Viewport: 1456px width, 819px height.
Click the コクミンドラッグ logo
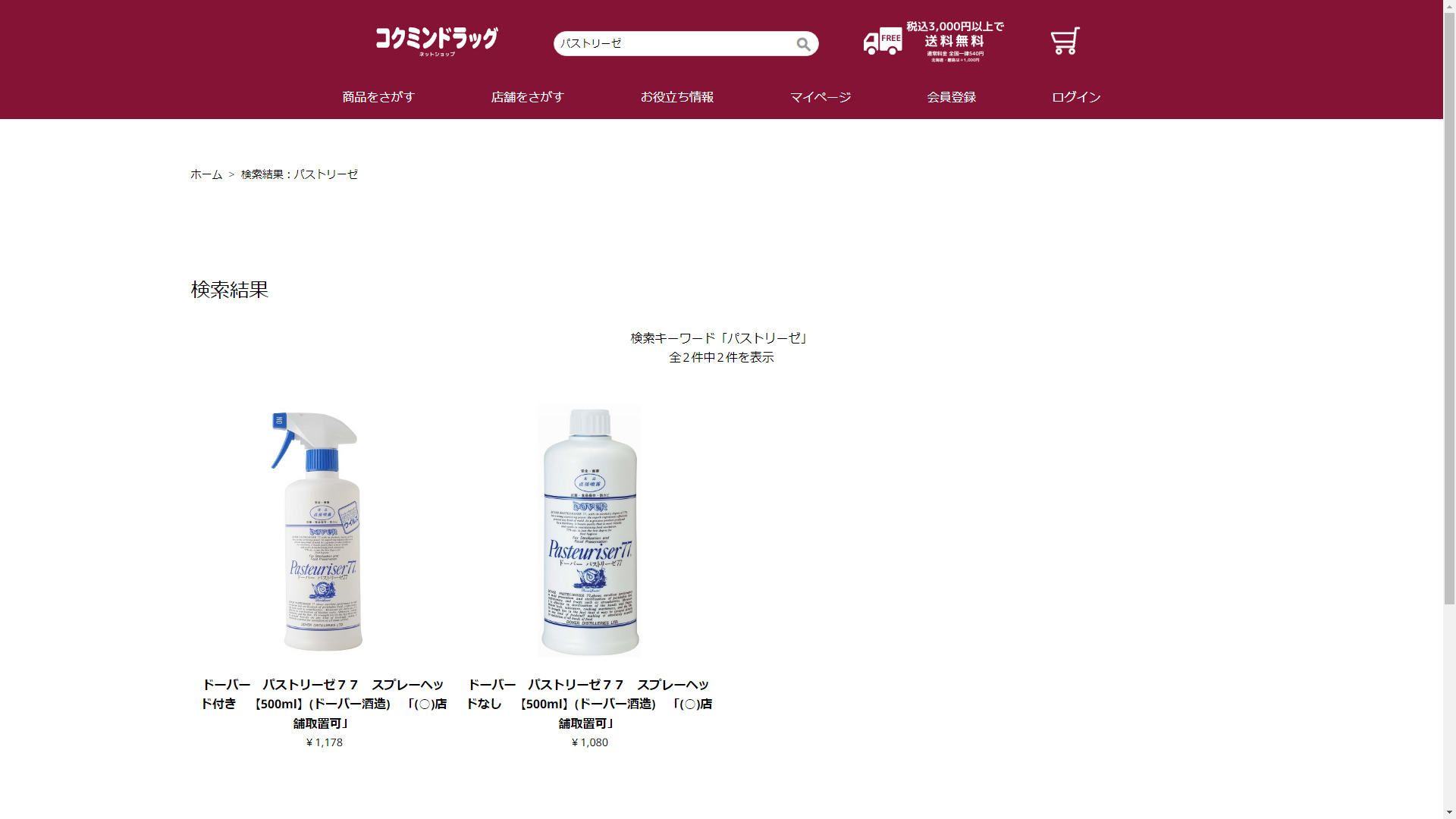point(437,42)
